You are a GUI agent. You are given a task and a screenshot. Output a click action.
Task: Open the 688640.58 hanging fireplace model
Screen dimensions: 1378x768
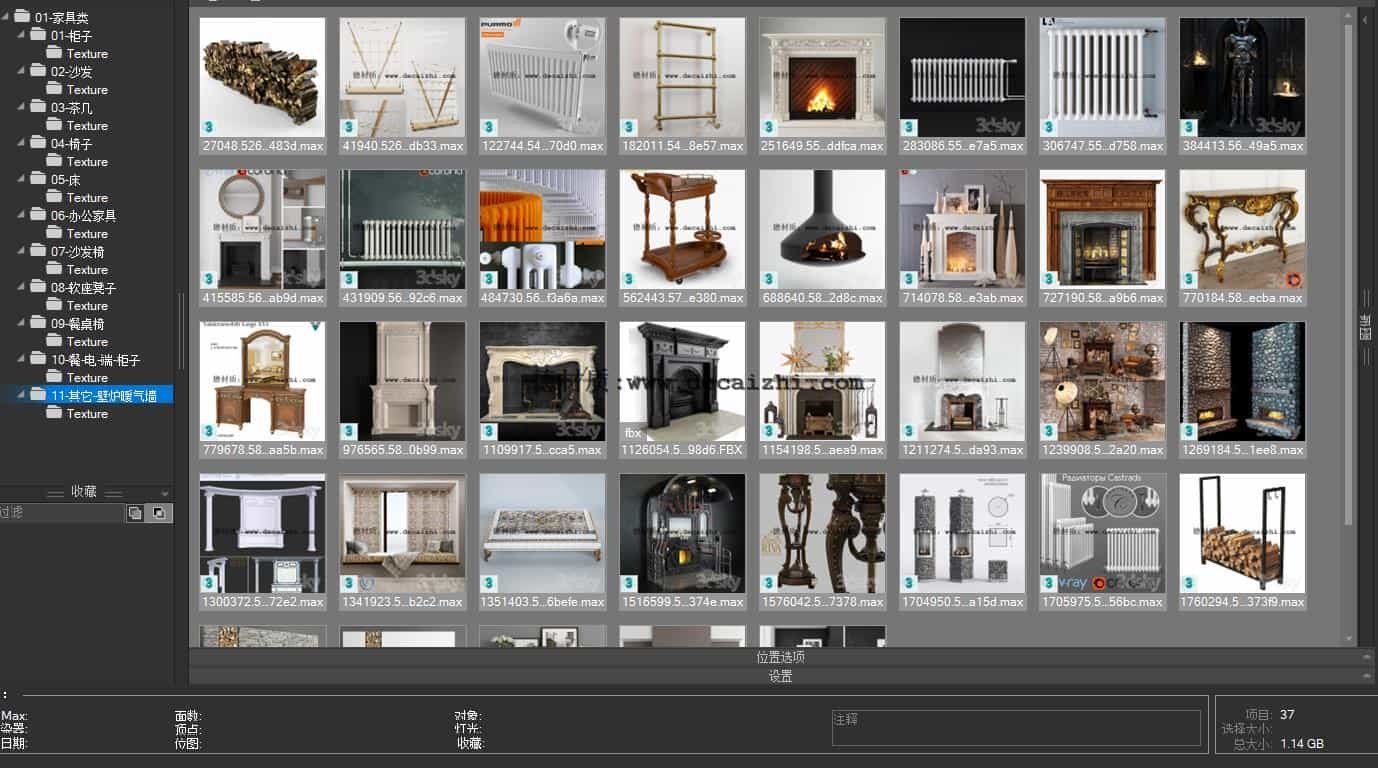[x=821, y=229]
